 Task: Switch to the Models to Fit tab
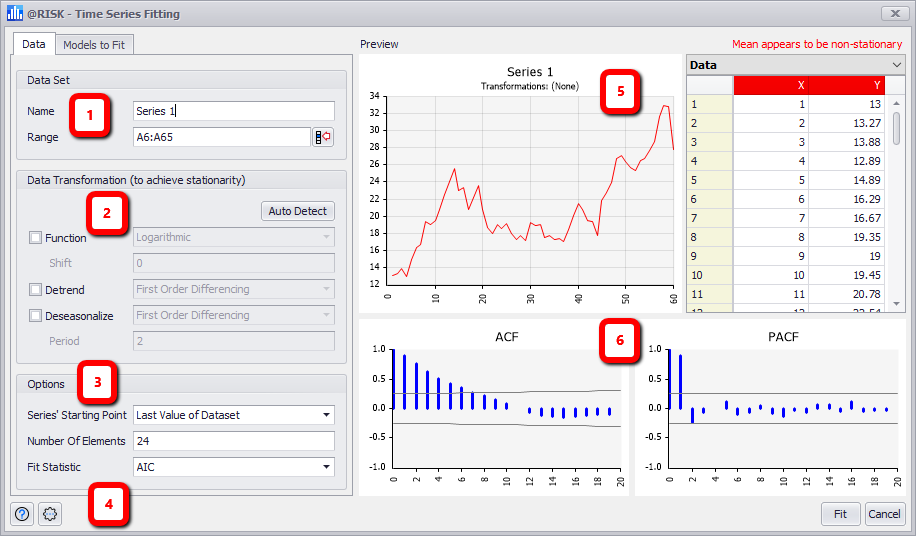click(x=94, y=45)
